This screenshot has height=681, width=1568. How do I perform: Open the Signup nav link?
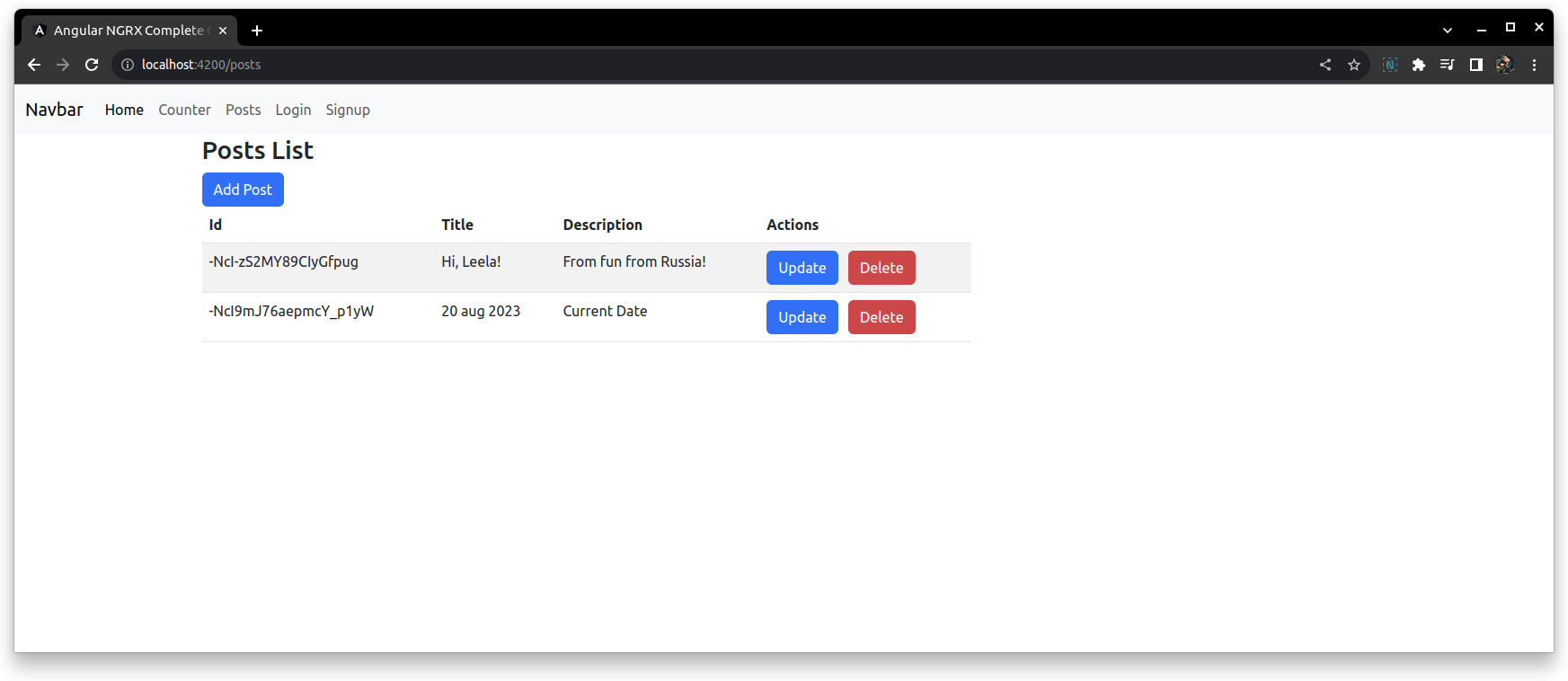348,110
